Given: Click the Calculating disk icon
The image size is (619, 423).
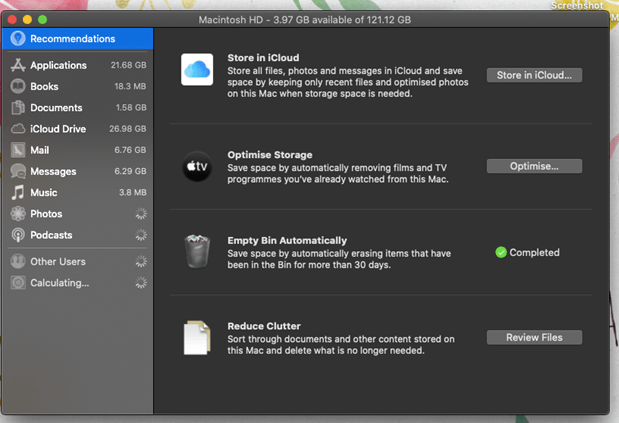Looking at the screenshot, I should 18,283.
